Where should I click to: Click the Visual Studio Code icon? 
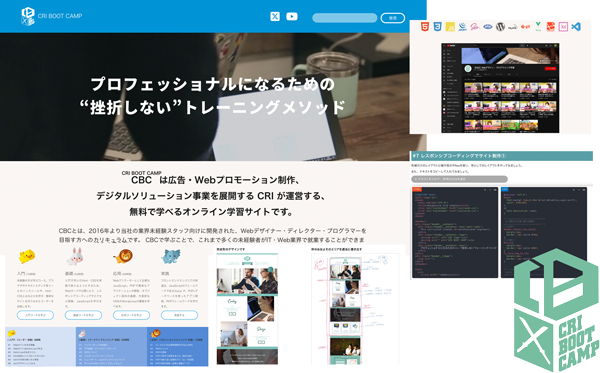576,27
